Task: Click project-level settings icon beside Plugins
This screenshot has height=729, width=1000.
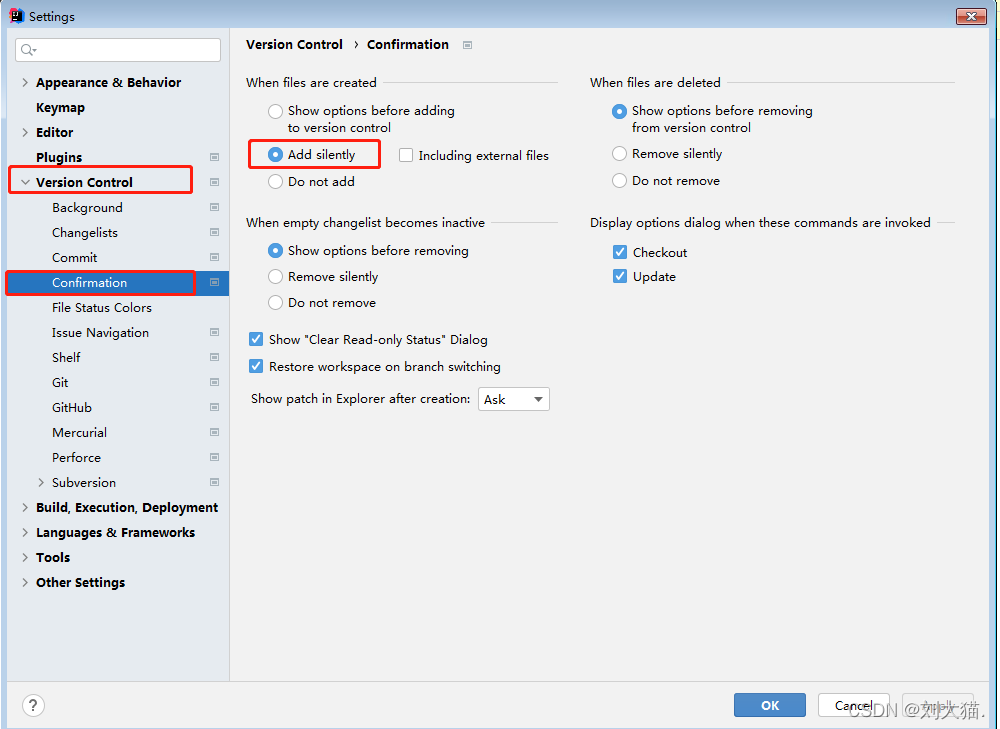Action: point(214,157)
